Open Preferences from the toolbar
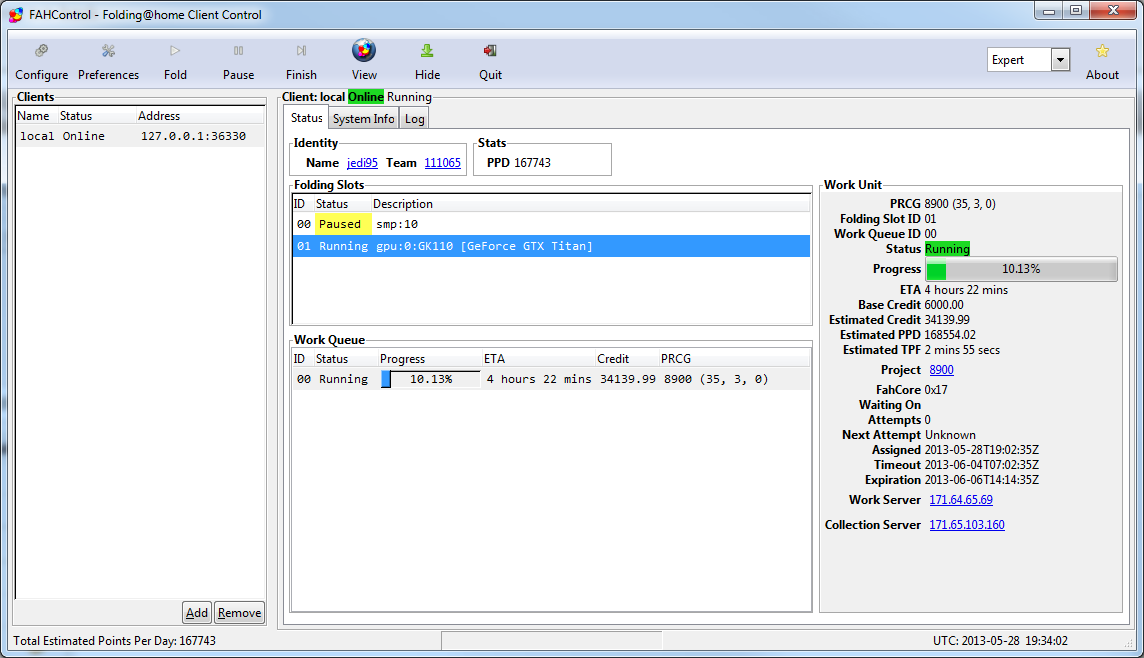 (108, 51)
